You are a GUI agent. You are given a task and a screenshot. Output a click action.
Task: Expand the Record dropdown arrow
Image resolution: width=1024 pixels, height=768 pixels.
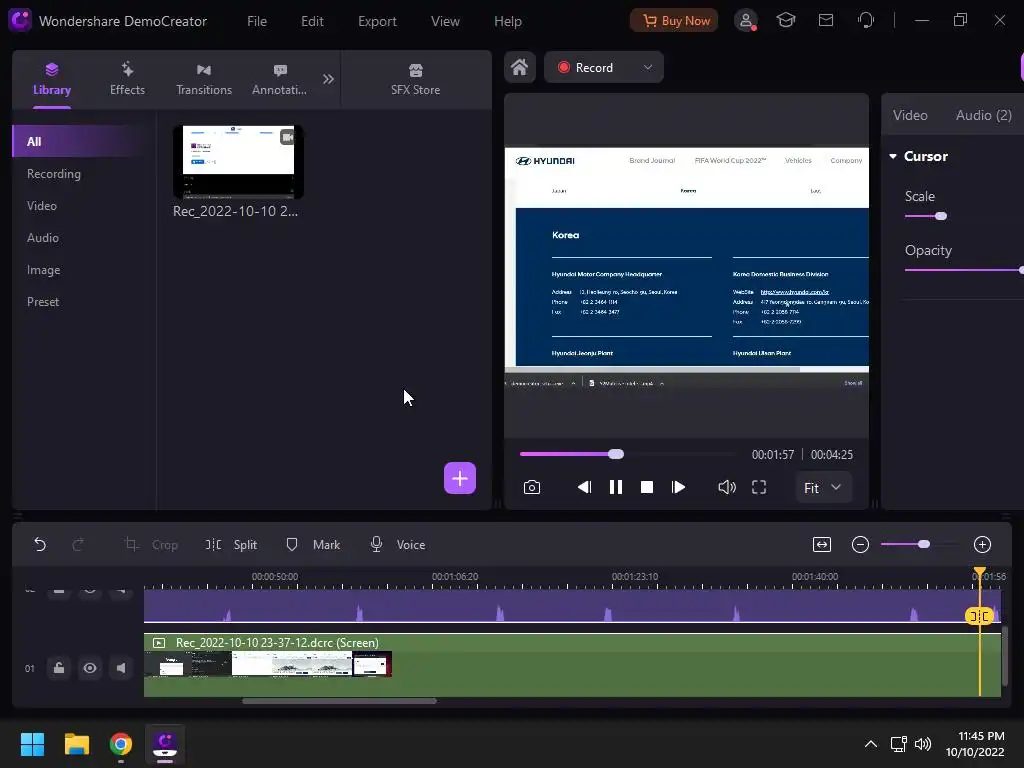tap(648, 67)
